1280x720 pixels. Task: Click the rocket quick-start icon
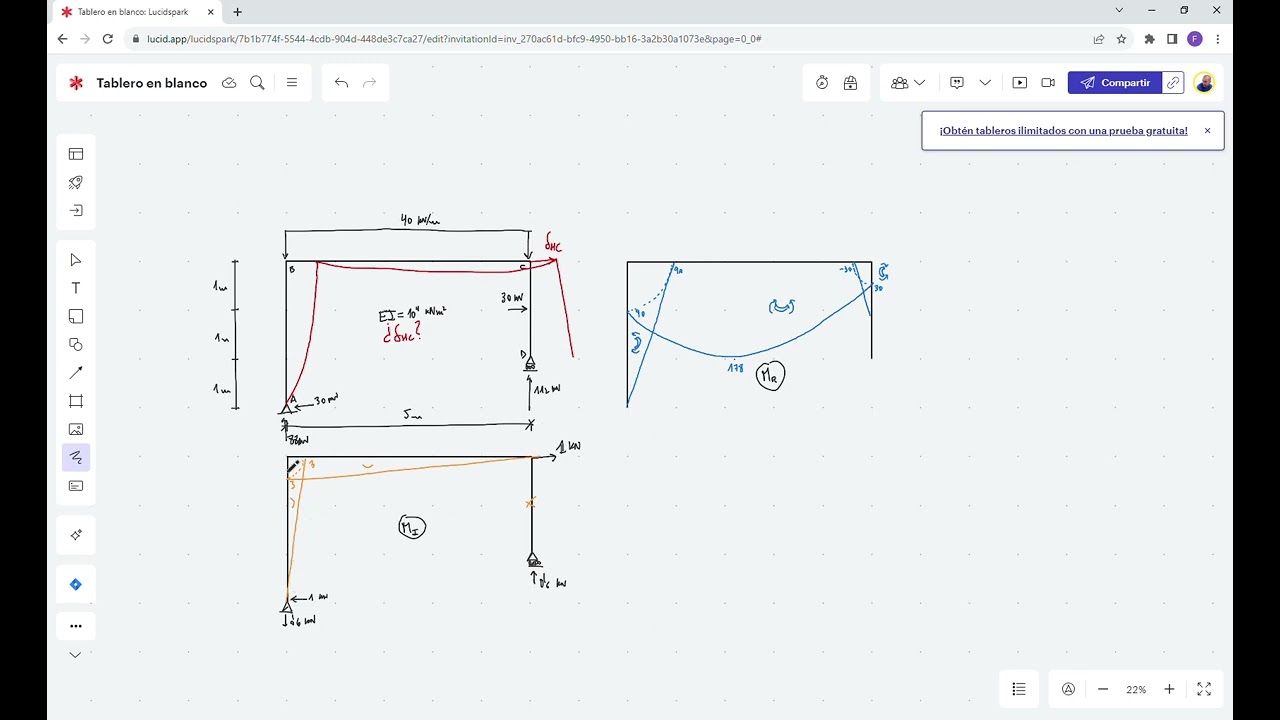(x=76, y=182)
